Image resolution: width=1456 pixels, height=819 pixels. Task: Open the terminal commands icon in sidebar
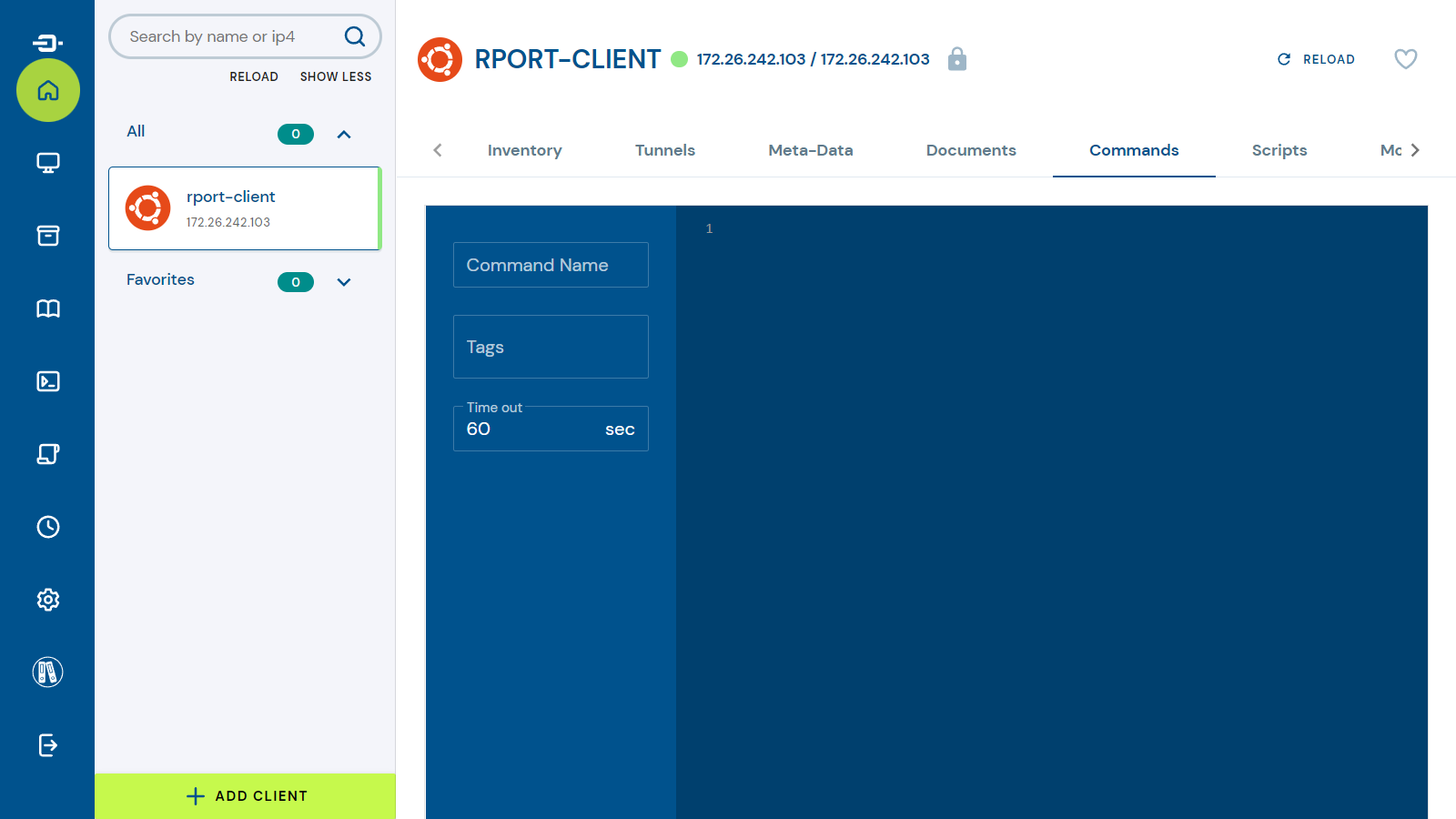(48, 381)
